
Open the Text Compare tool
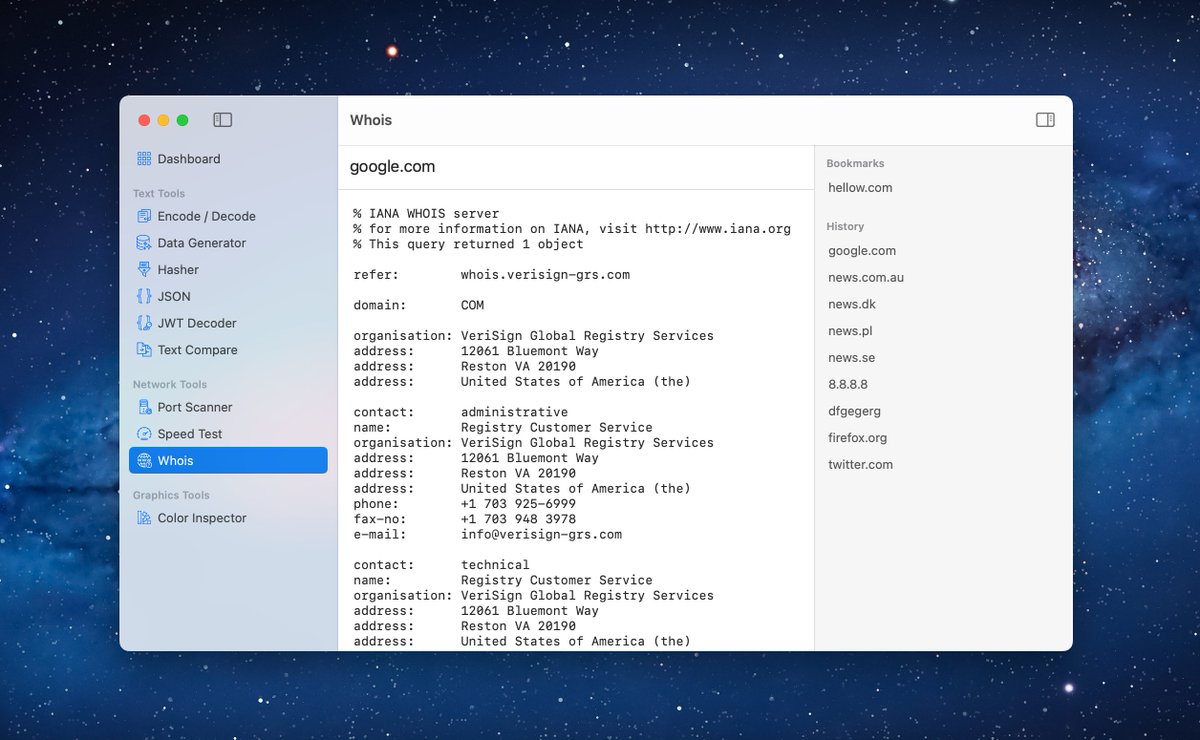pos(228,350)
